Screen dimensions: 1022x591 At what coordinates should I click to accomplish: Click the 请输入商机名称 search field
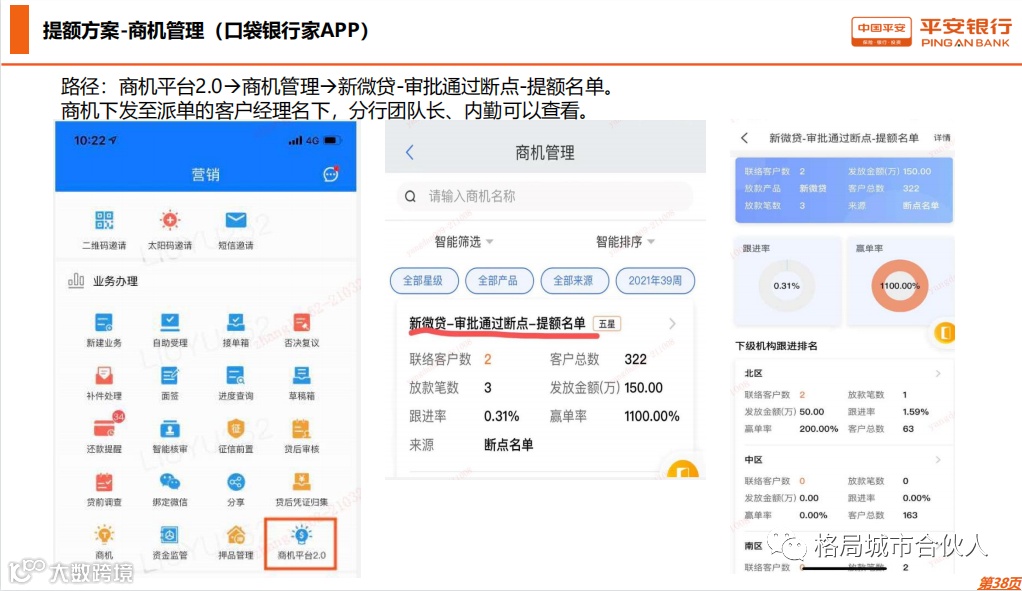pyautogui.click(x=545, y=196)
